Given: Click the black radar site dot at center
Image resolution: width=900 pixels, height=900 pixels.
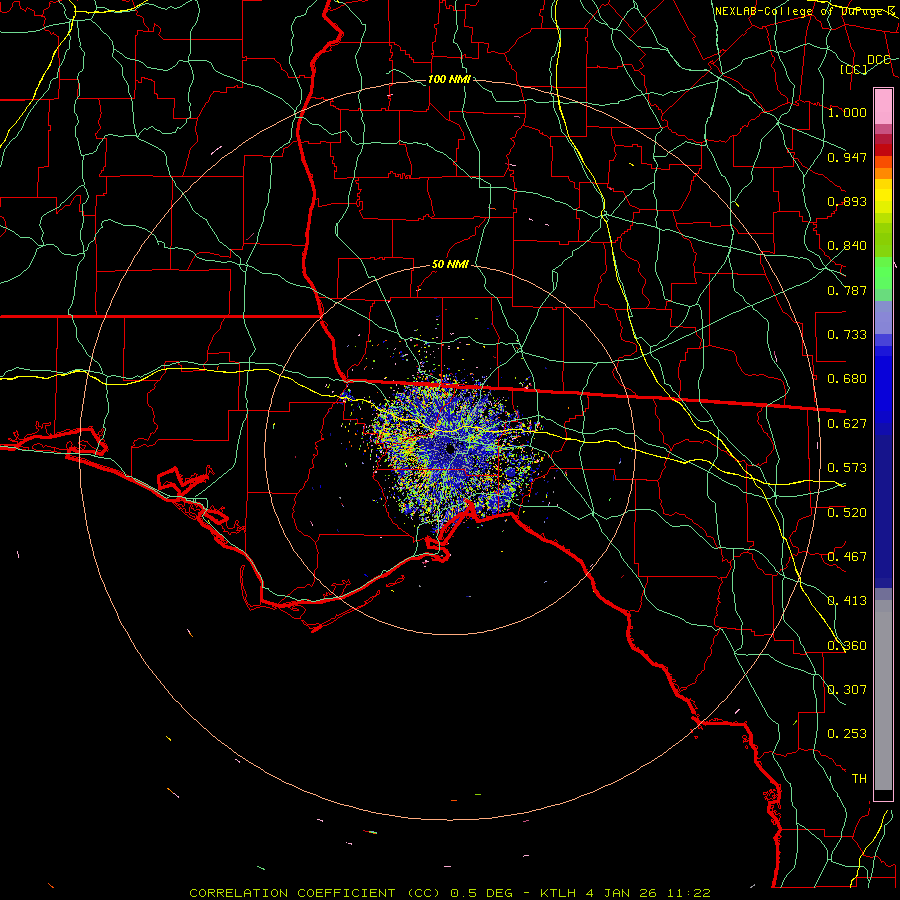Looking at the screenshot, I should [x=450, y=449].
